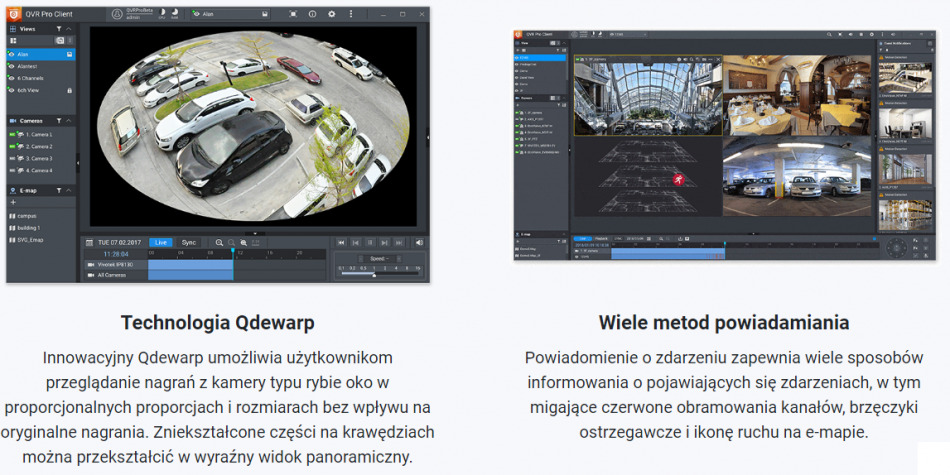
Task: Toggle Live mode button
Action: (x=160, y=243)
